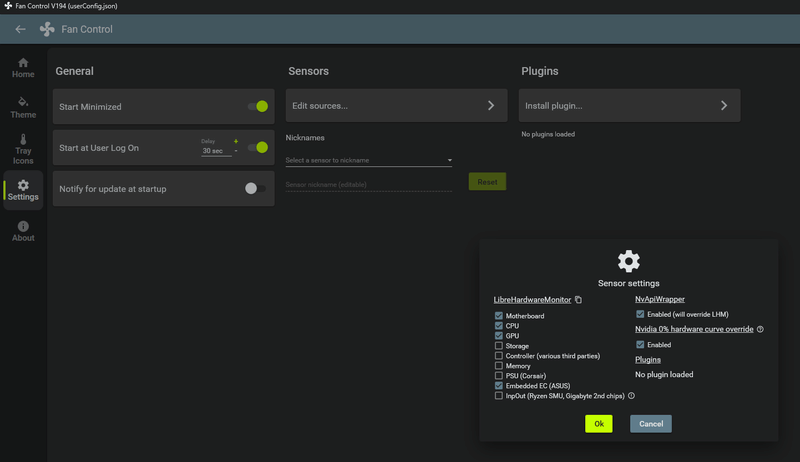Click the Fan Control fan logo
Viewport: 800px width, 462px height.
pyautogui.click(x=47, y=29)
